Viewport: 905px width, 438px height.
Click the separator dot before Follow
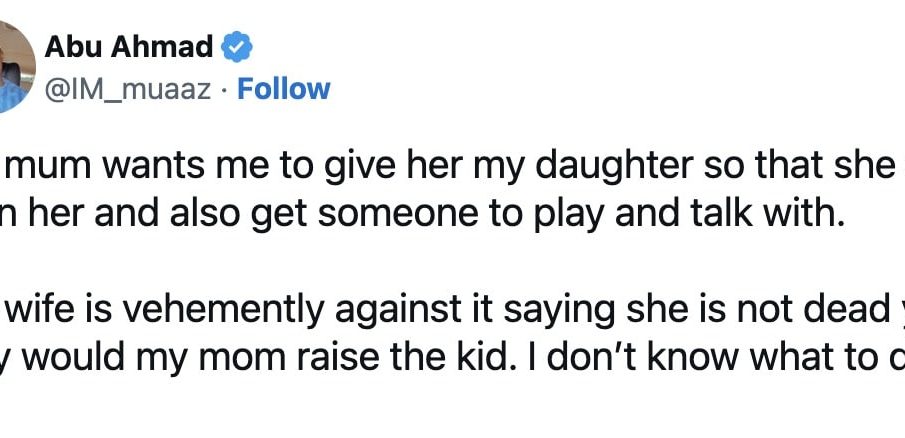225,90
